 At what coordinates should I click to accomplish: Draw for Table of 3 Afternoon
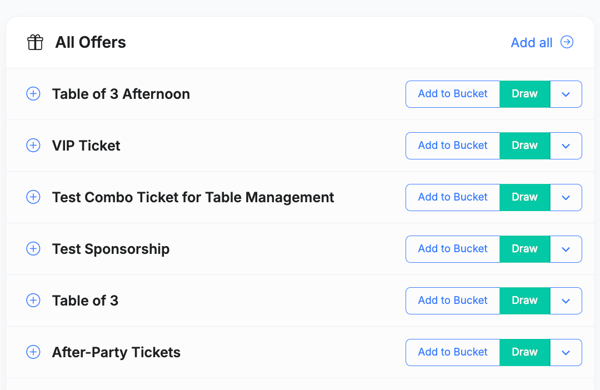click(x=525, y=94)
